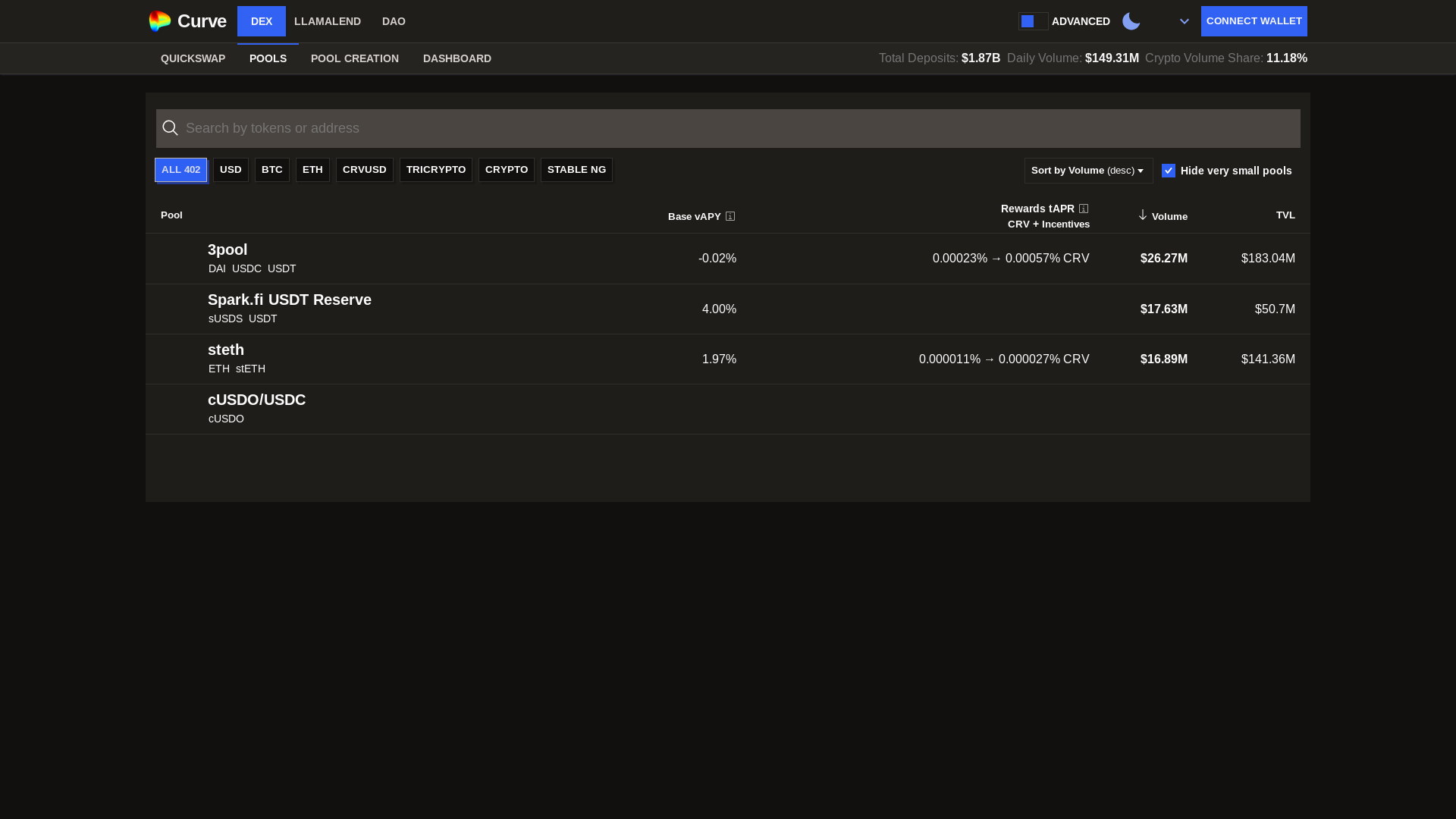The height and width of the screenshot is (819, 1456).
Task: Open the DASHBOARD page
Action: [457, 58]
